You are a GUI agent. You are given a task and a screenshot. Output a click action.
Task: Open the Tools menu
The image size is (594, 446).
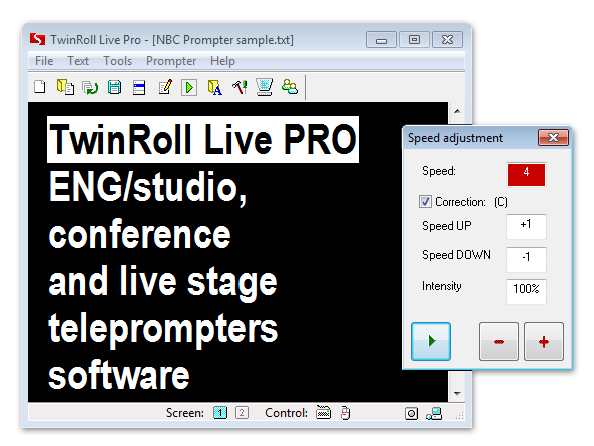tap(117, 61)
